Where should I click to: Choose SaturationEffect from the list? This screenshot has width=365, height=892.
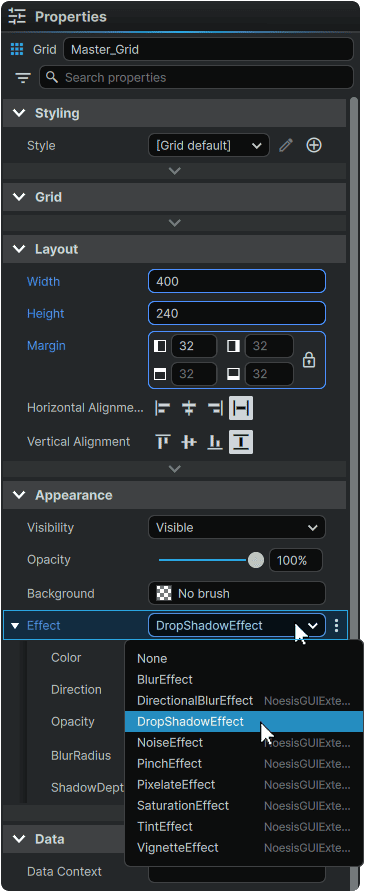click(244, 806)
